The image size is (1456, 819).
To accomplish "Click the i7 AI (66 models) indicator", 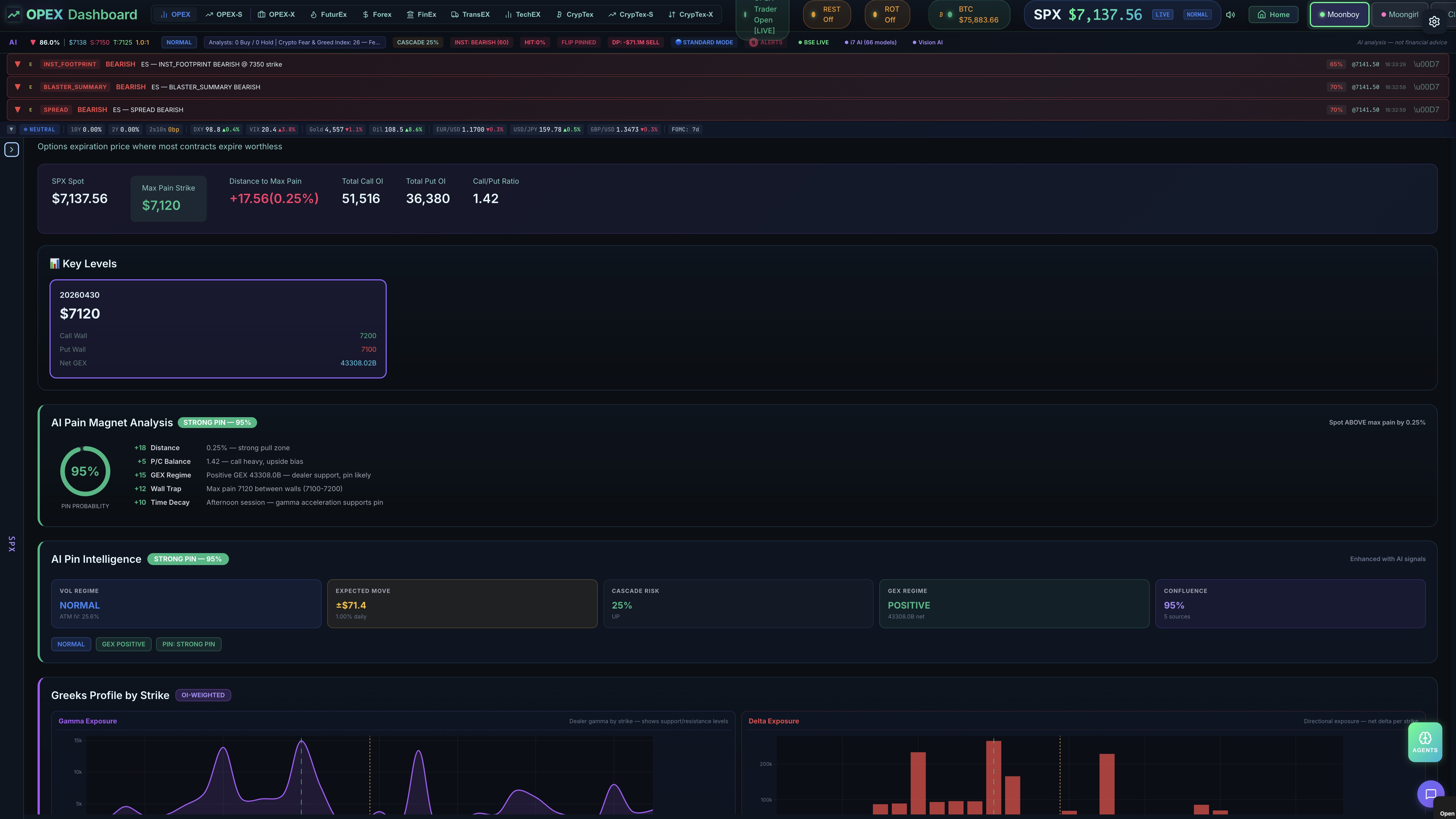I will [x=870, y=42].
